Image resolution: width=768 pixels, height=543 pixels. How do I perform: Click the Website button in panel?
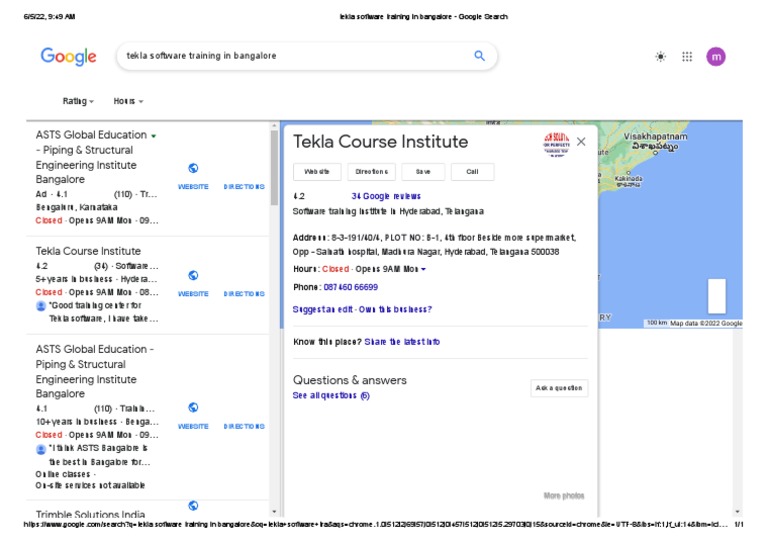tap(317, 172)
